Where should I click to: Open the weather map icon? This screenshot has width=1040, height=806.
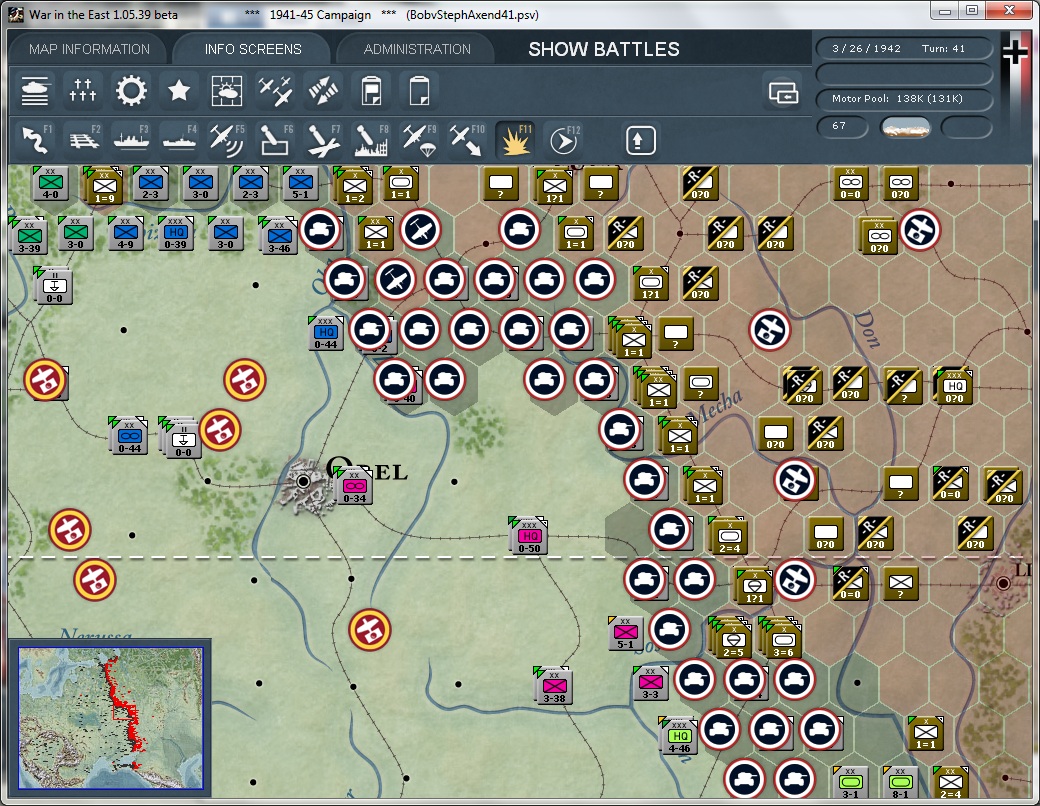coord(226,90)
